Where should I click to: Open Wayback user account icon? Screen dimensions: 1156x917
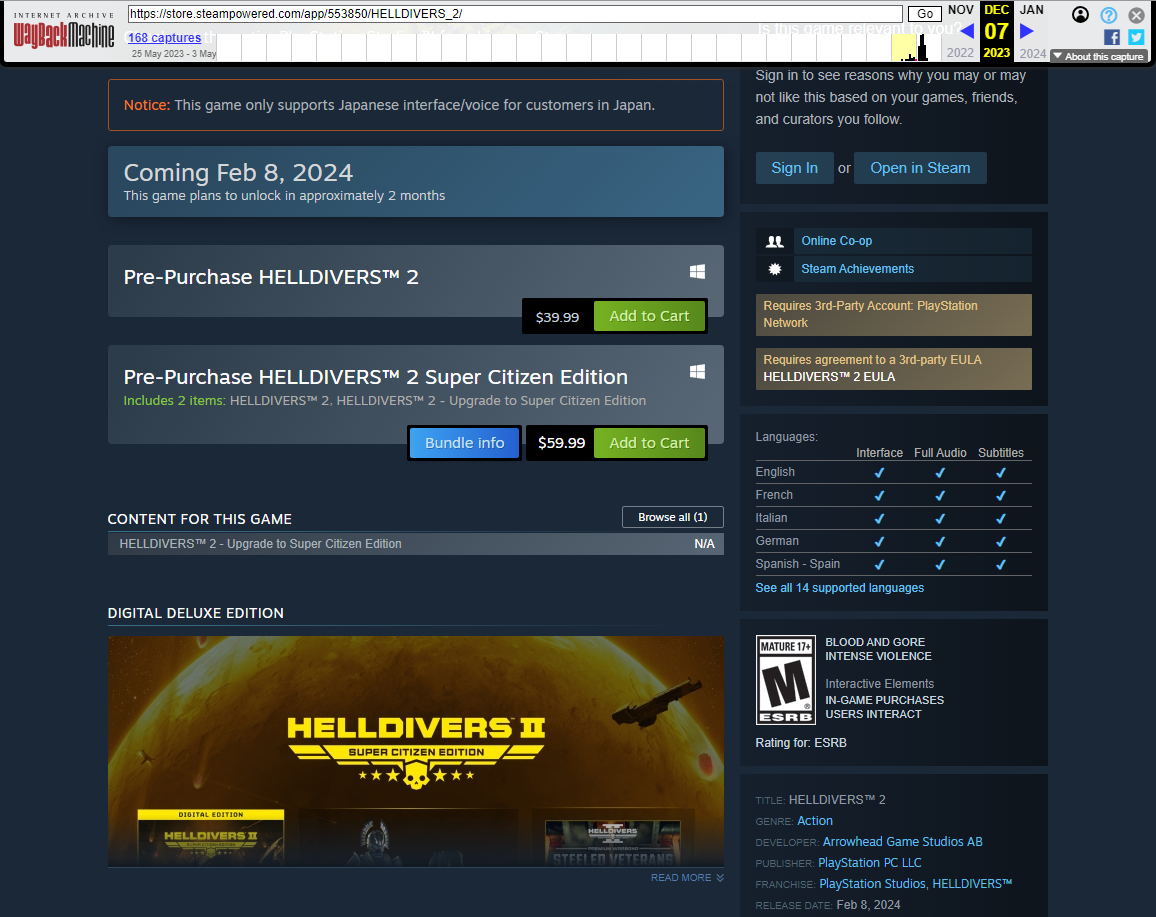[1080, 15]
